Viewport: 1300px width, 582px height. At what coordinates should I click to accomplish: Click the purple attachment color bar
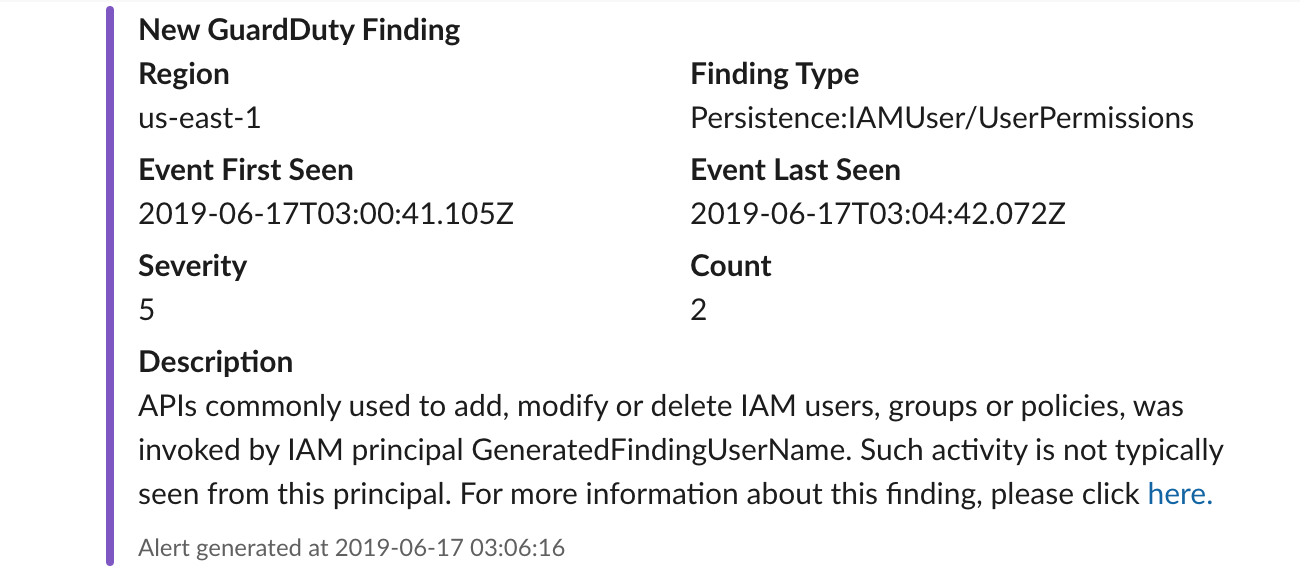[110, 290]
